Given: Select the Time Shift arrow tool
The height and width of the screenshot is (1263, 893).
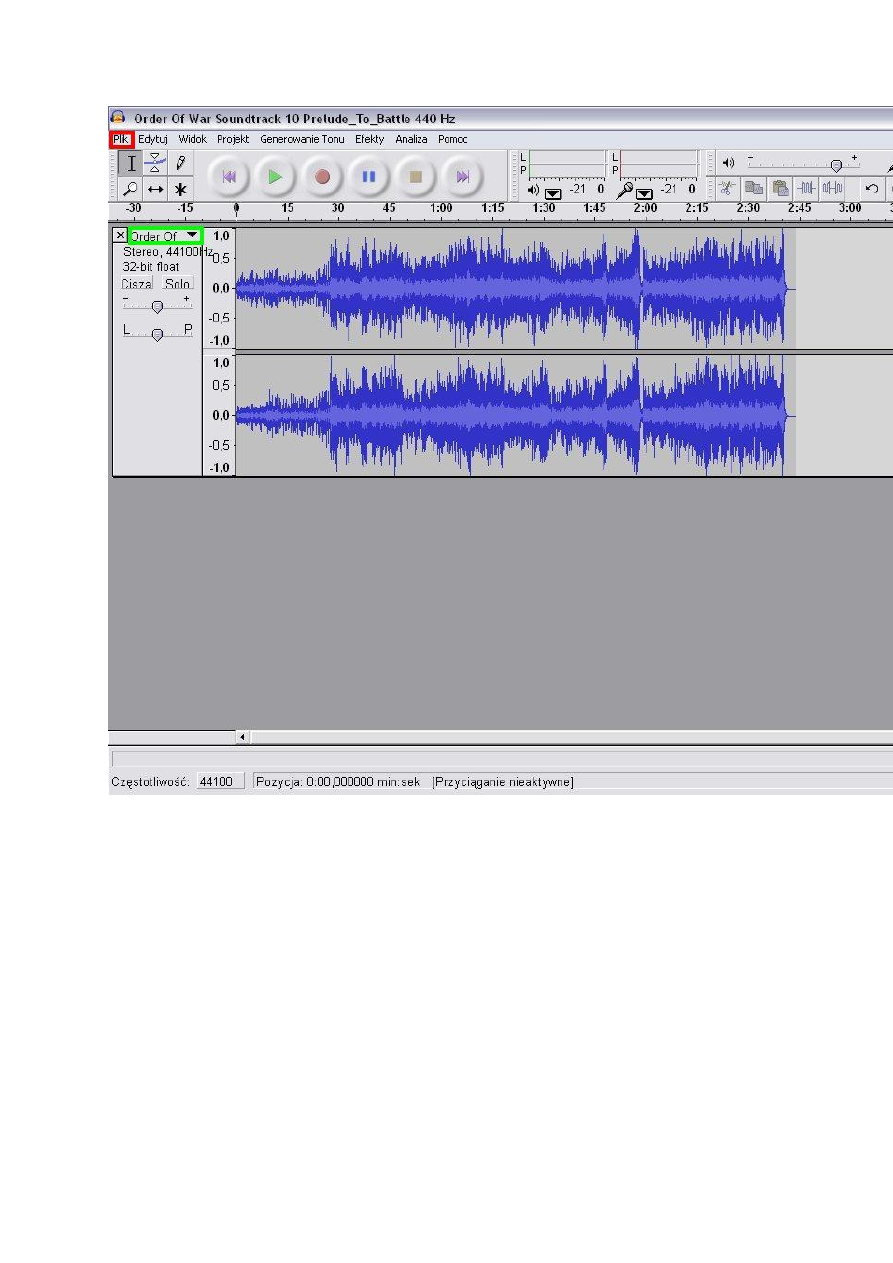Looking at the screenshot, I should click(x=155, y=189).
